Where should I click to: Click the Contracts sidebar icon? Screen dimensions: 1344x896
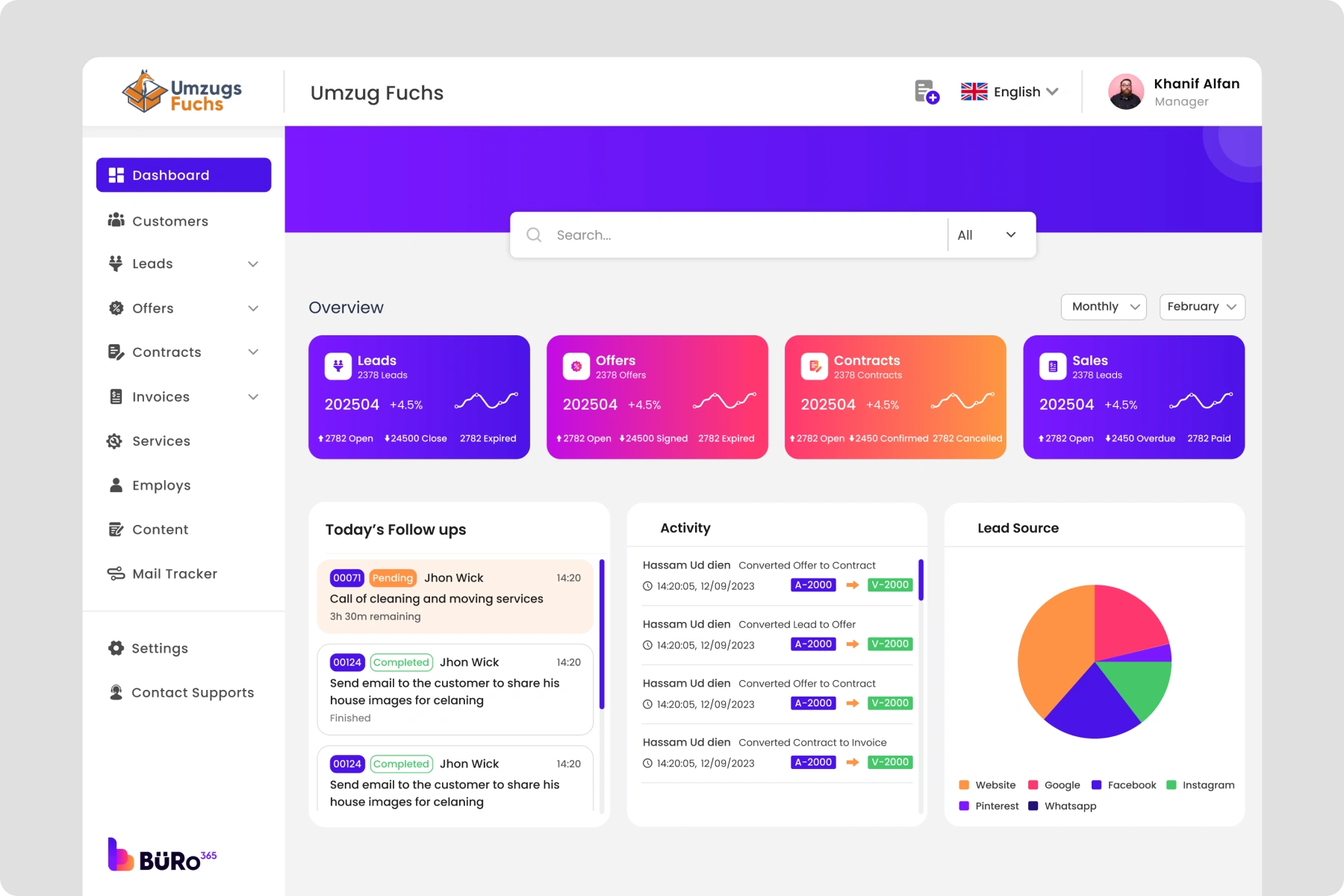116,352
